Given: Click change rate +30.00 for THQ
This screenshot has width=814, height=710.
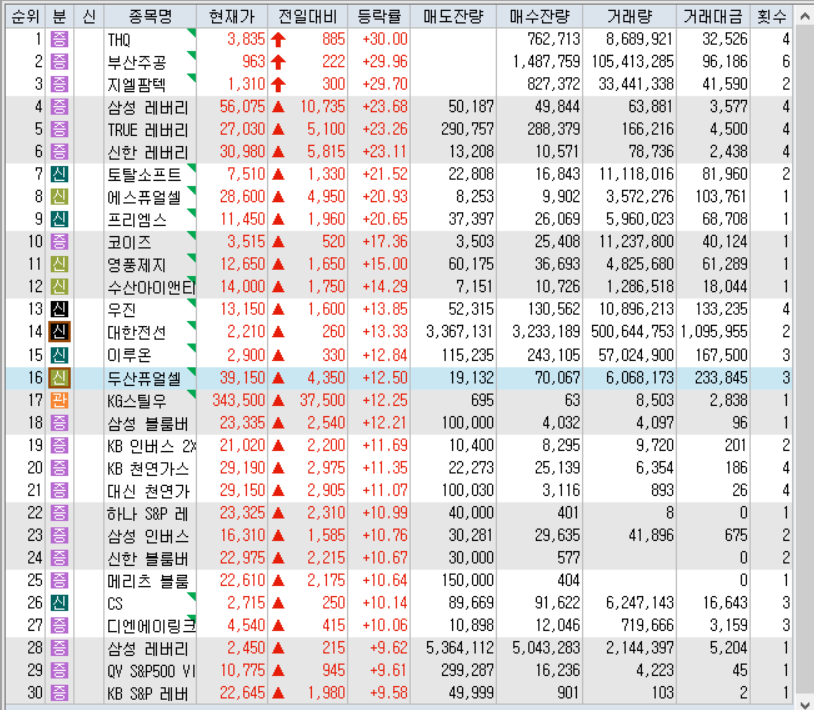Looking at the screenshot, I should (385, 39).
